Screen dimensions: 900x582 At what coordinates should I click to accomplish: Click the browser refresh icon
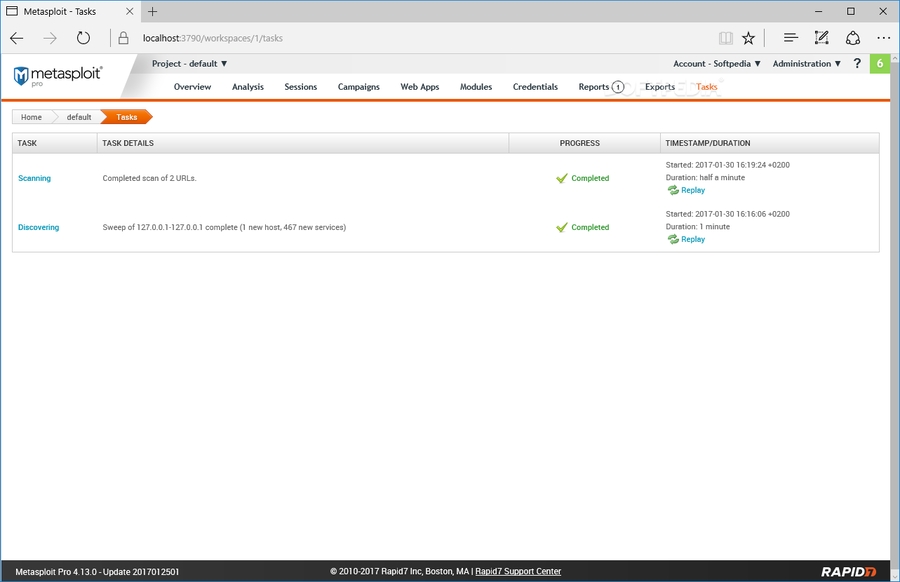83,38
